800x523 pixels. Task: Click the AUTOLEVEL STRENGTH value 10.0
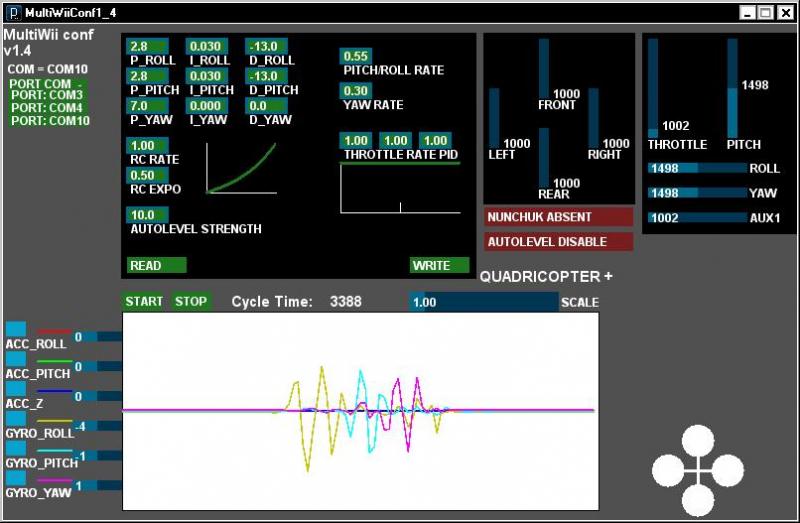coord(147,215)
